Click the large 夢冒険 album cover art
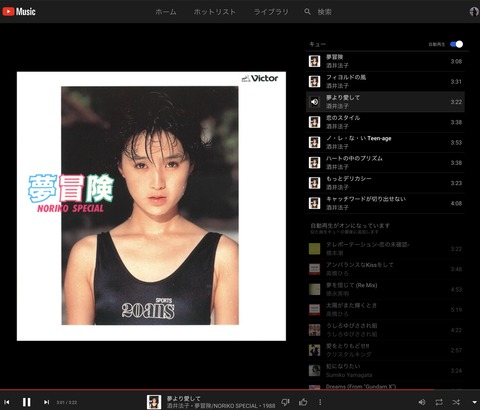Screen dimensions: 480x410 pyautogui.click(x=151, y=206)
